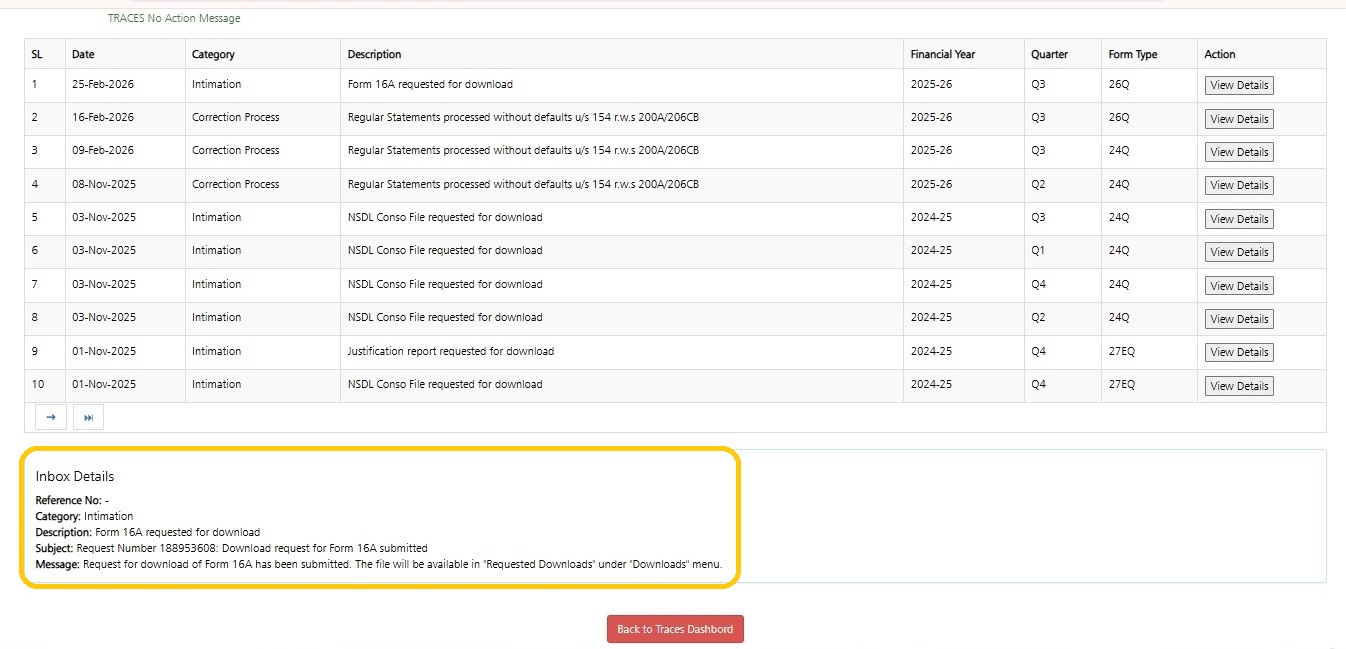Select the Inbox Details heading text
The image size is (1346, 649).
tap(75, 477)
